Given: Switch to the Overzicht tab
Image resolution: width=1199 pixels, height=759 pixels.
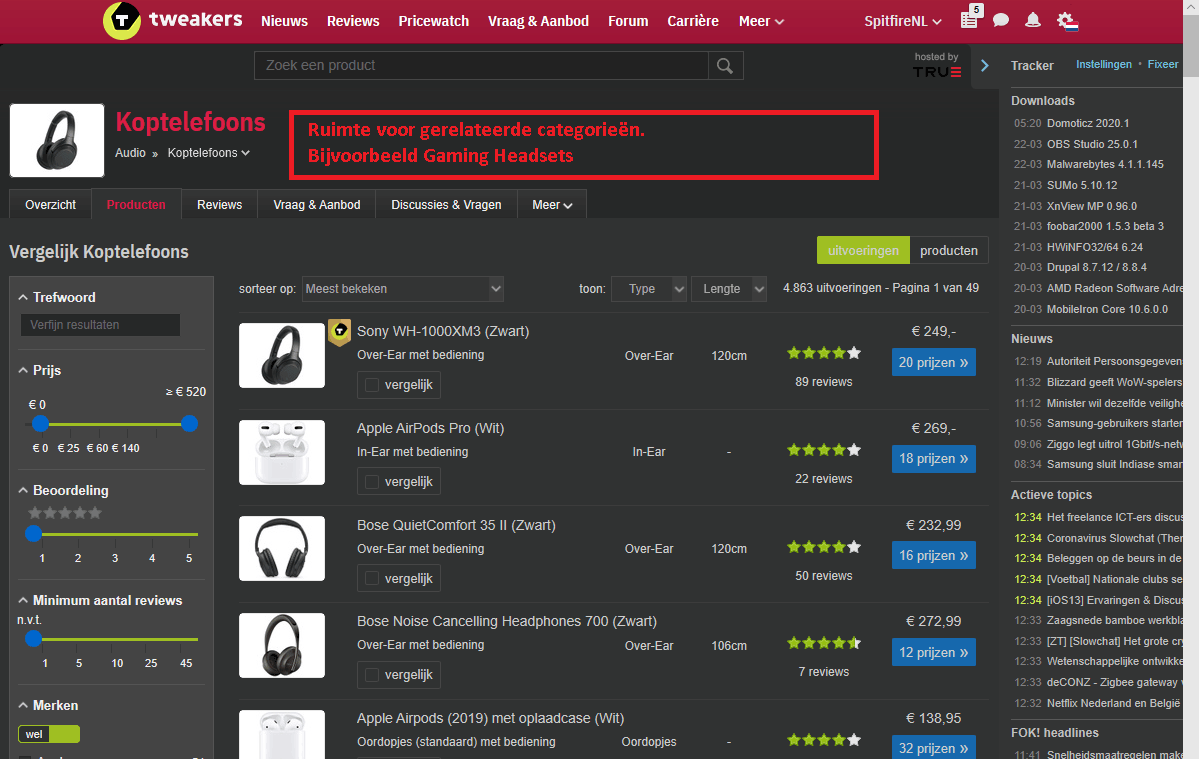Looking at the screenshot, I should click(x=50, y=205).
